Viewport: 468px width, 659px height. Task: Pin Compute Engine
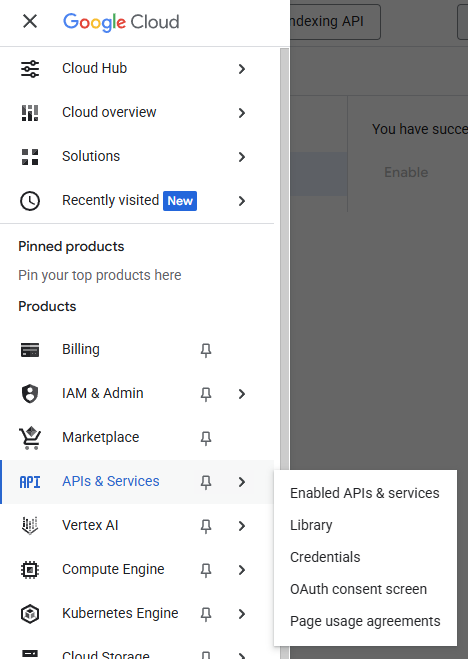tap(206, 570)
